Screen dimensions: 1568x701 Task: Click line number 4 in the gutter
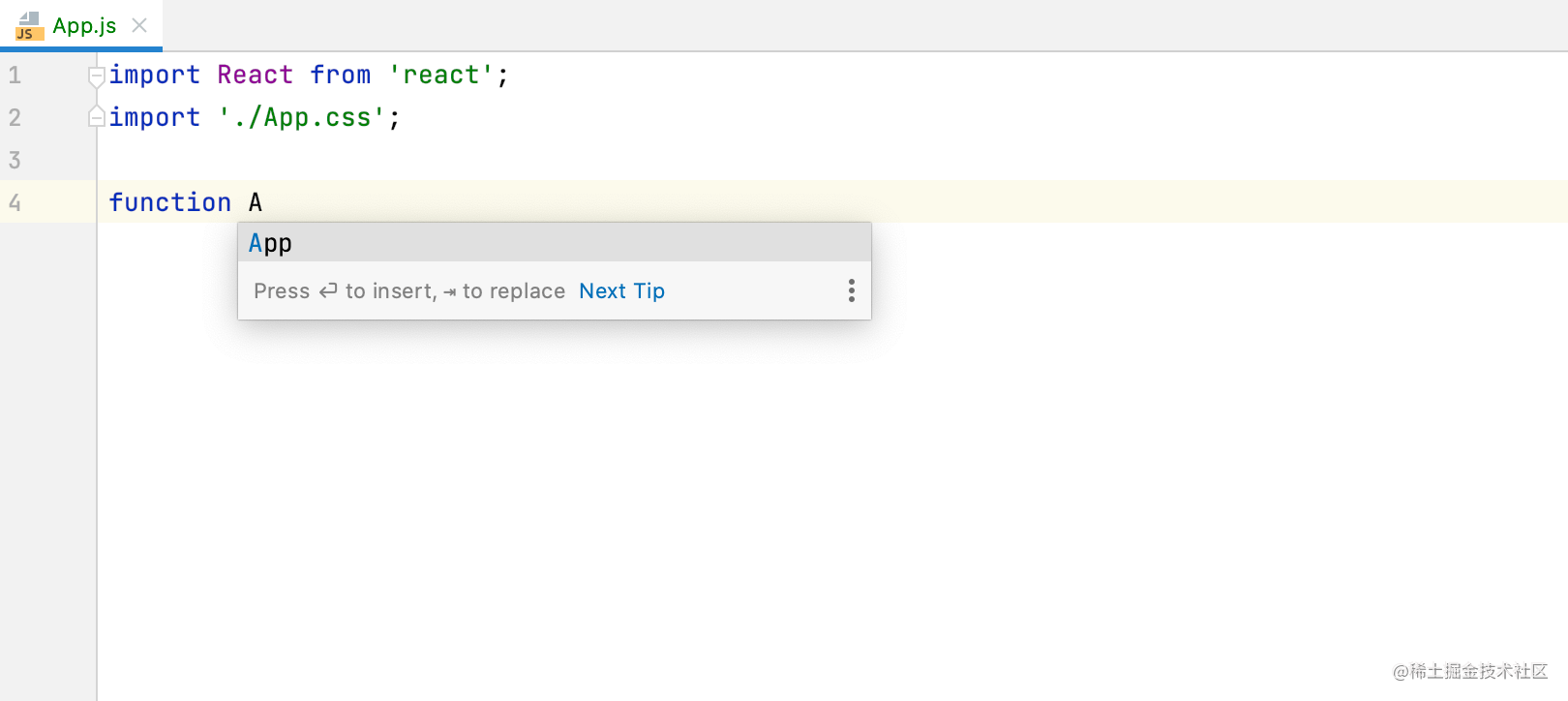point(15,202)
